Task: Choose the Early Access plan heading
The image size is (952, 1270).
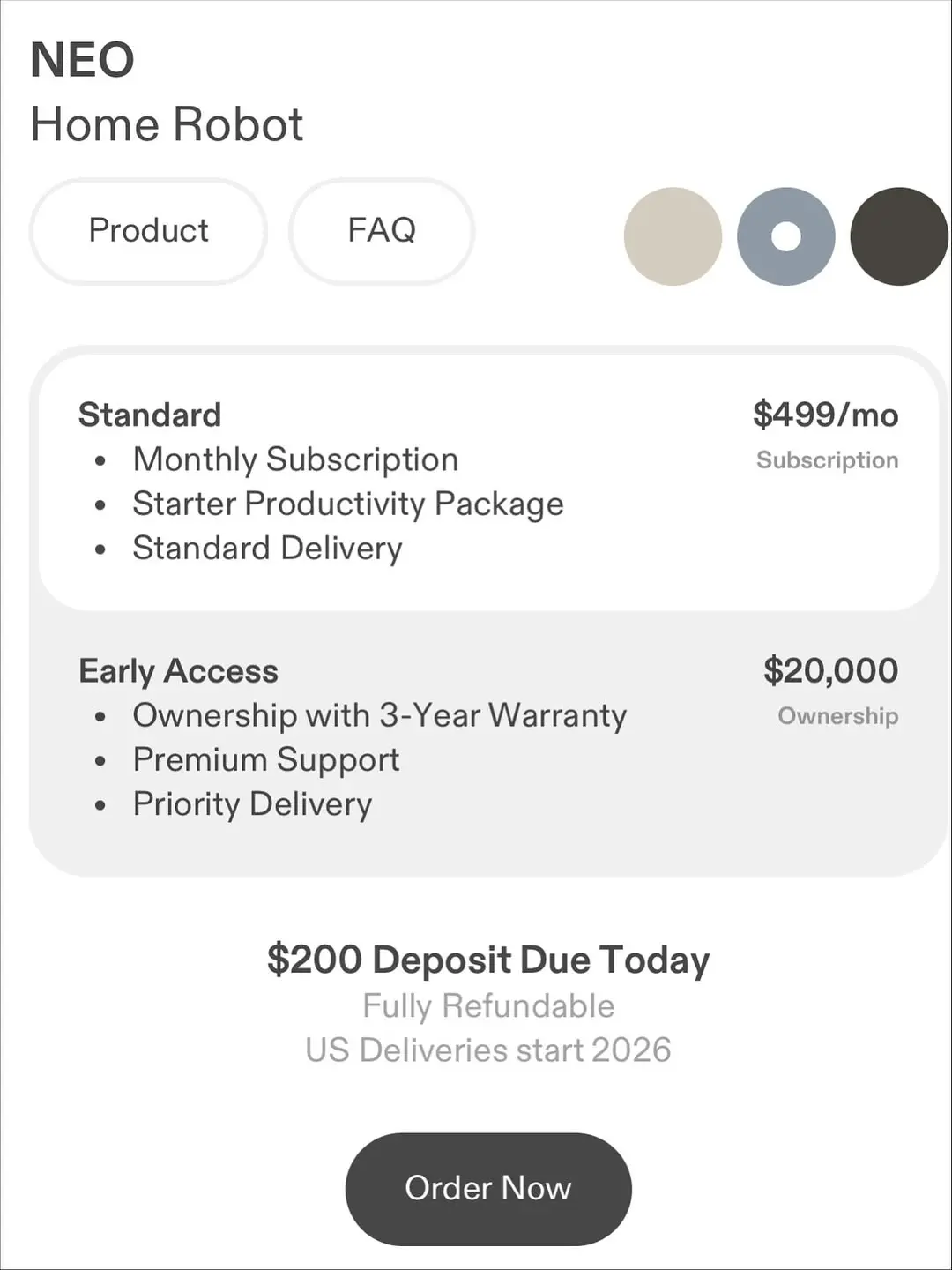Action: [x=178, y=671]
